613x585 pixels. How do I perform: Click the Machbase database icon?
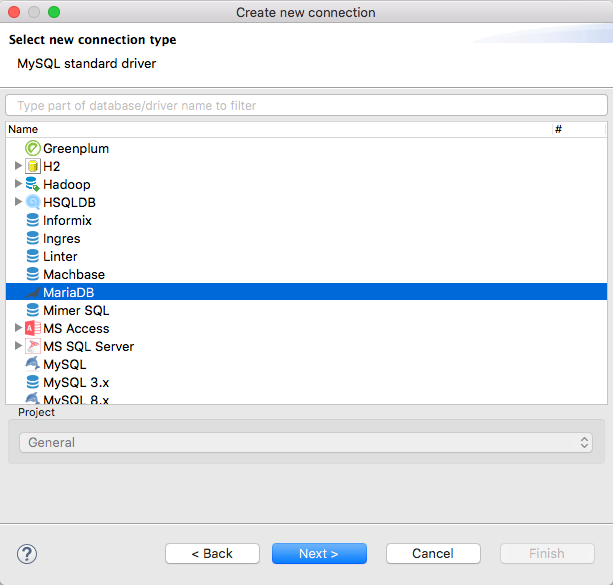[x=33, y=275]
